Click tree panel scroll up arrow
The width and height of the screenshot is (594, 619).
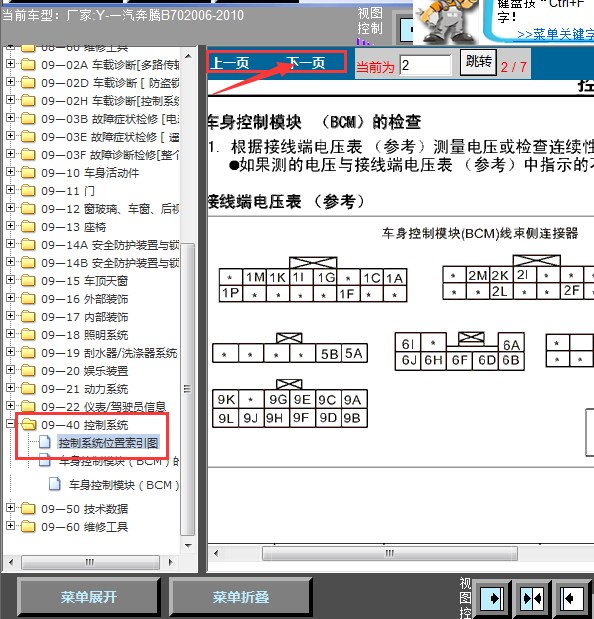tap(188, 56)
